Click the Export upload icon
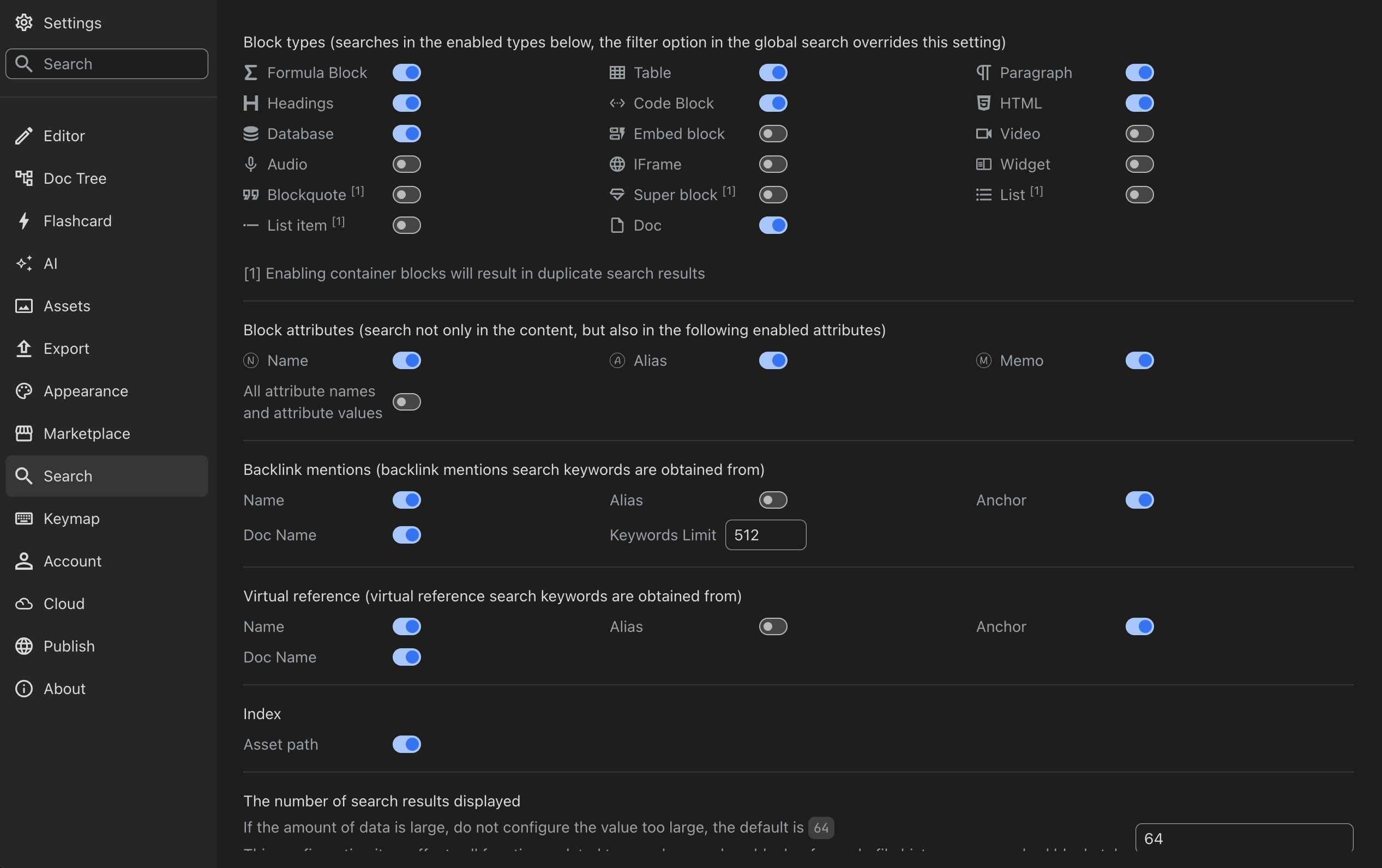 coord(23,348)
